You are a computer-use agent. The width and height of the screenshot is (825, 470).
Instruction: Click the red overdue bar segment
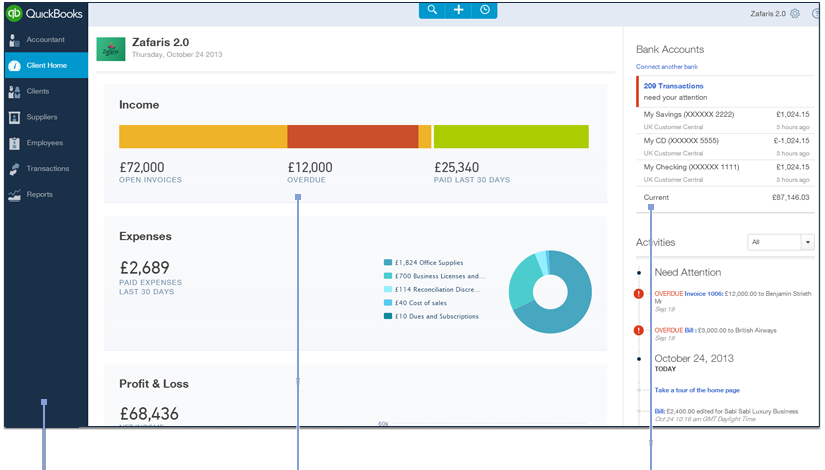click(353, 136)
